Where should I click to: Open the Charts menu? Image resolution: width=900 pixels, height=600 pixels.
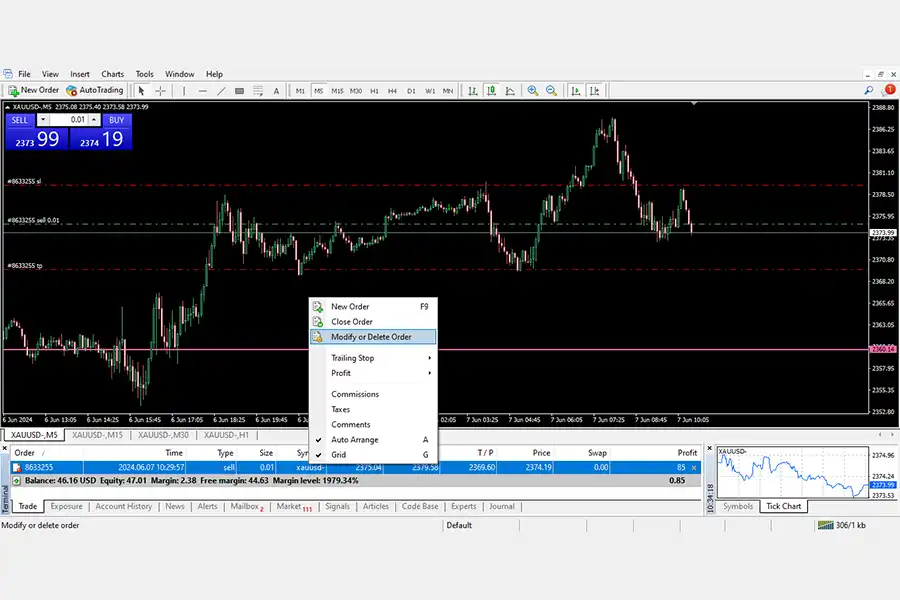[112, 74]
